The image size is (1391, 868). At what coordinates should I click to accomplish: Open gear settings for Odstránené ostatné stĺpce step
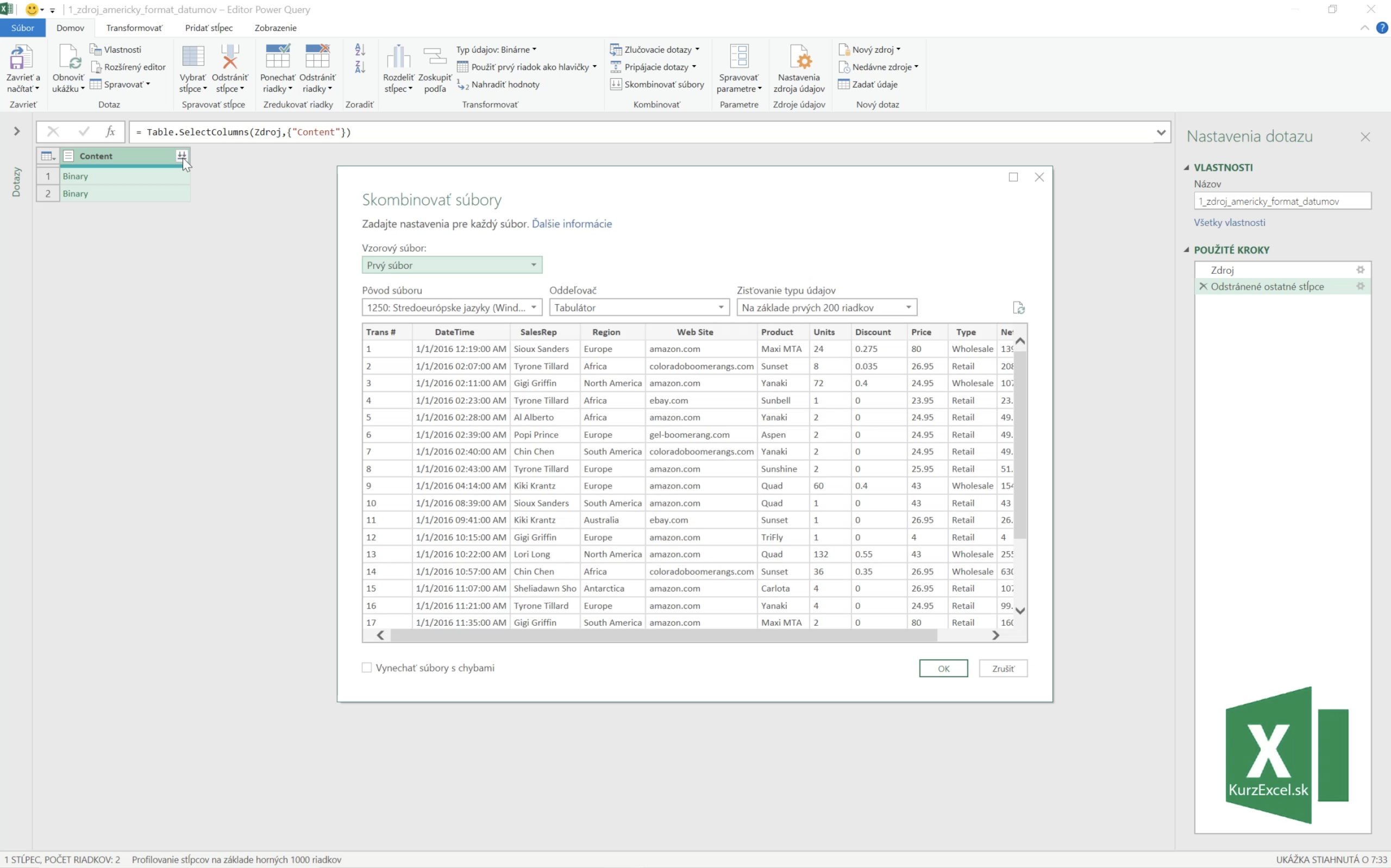[1361, 286]
